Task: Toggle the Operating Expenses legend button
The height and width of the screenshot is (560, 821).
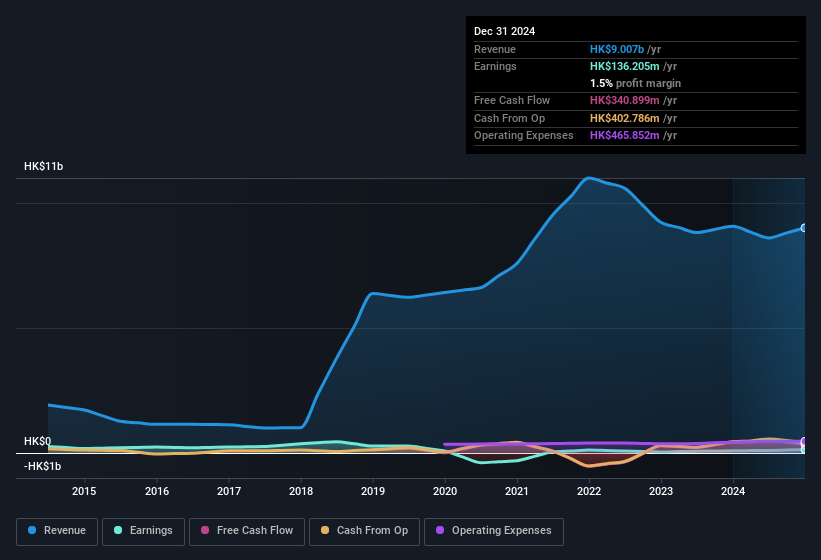Action: point(494,531)
